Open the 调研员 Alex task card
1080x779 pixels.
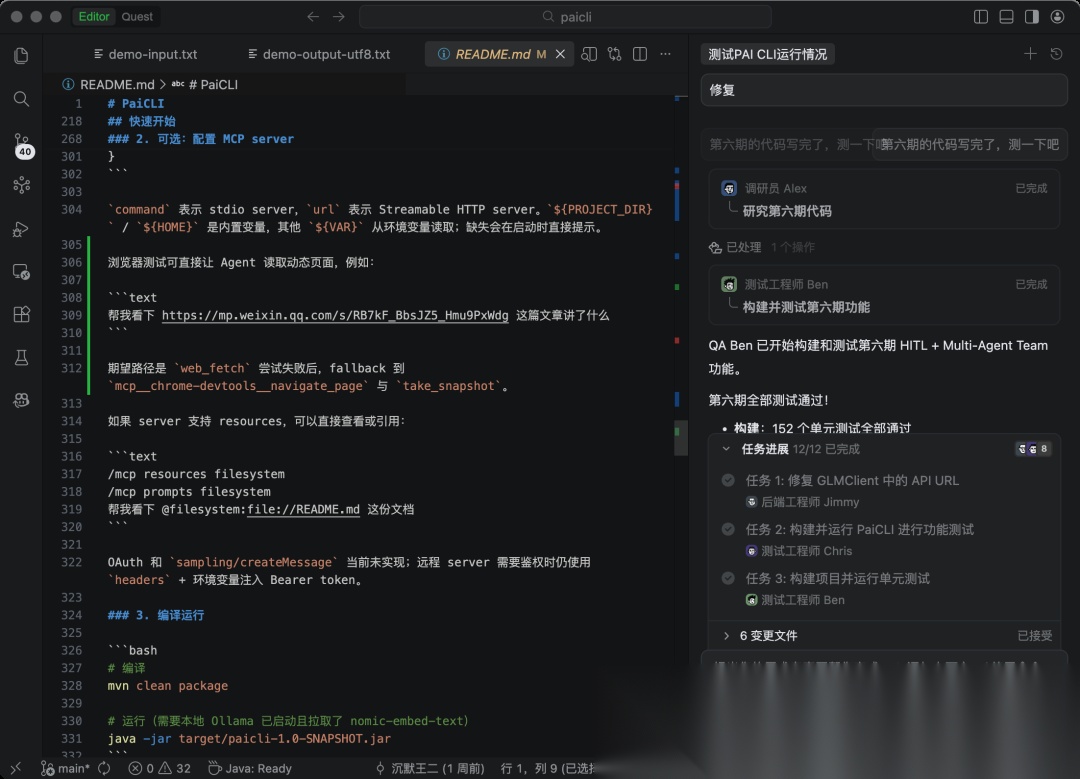(884, 199)
